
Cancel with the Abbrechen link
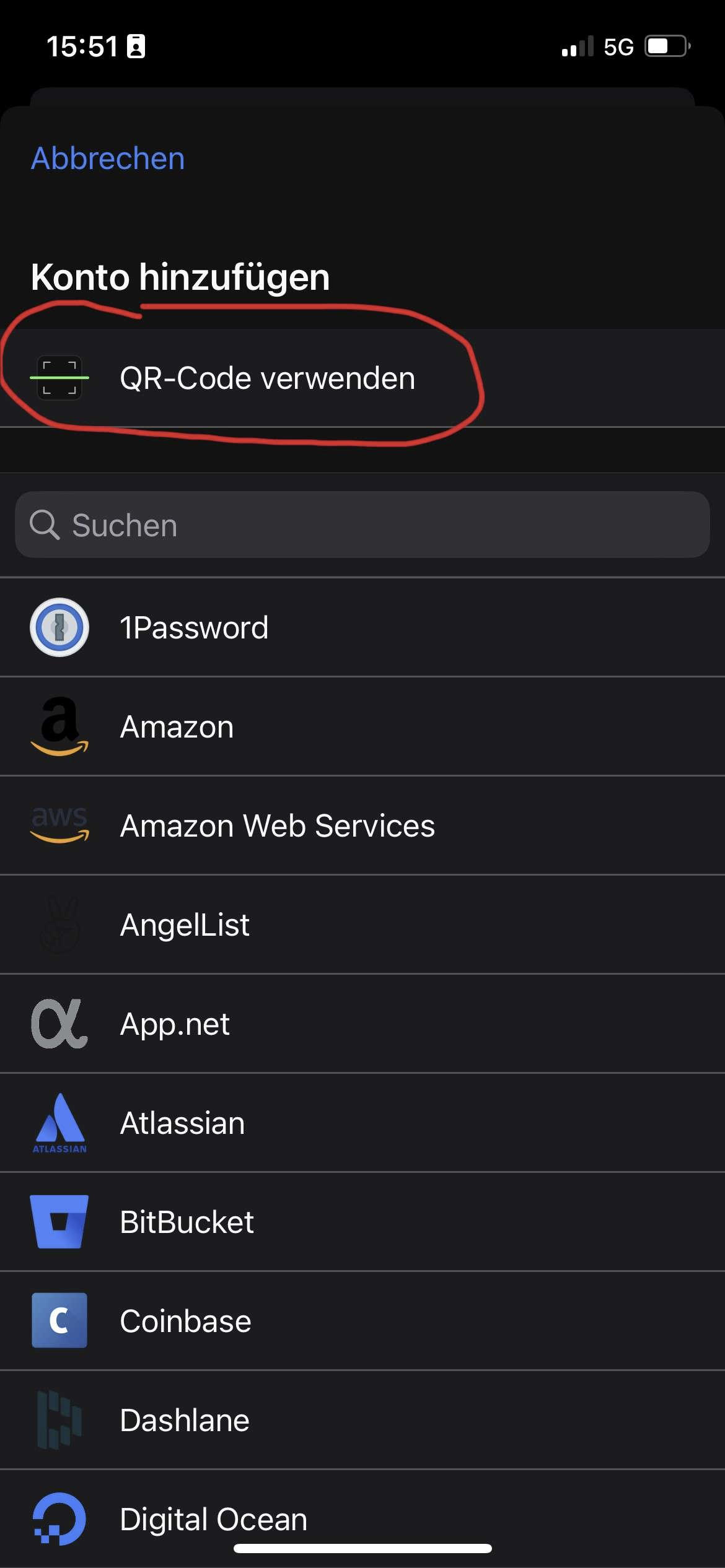(x=108, y=159)
